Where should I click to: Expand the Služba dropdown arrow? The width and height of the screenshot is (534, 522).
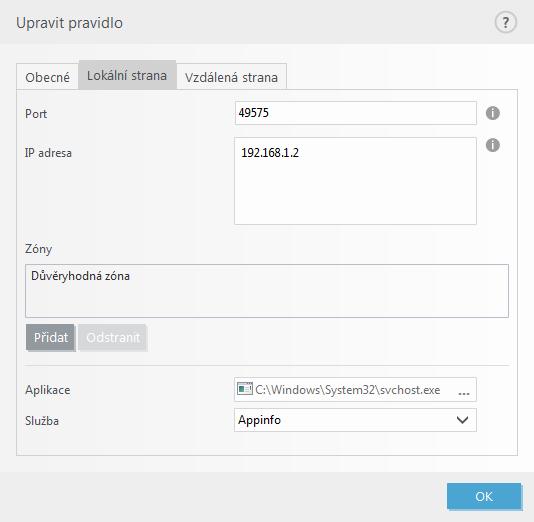462,420
